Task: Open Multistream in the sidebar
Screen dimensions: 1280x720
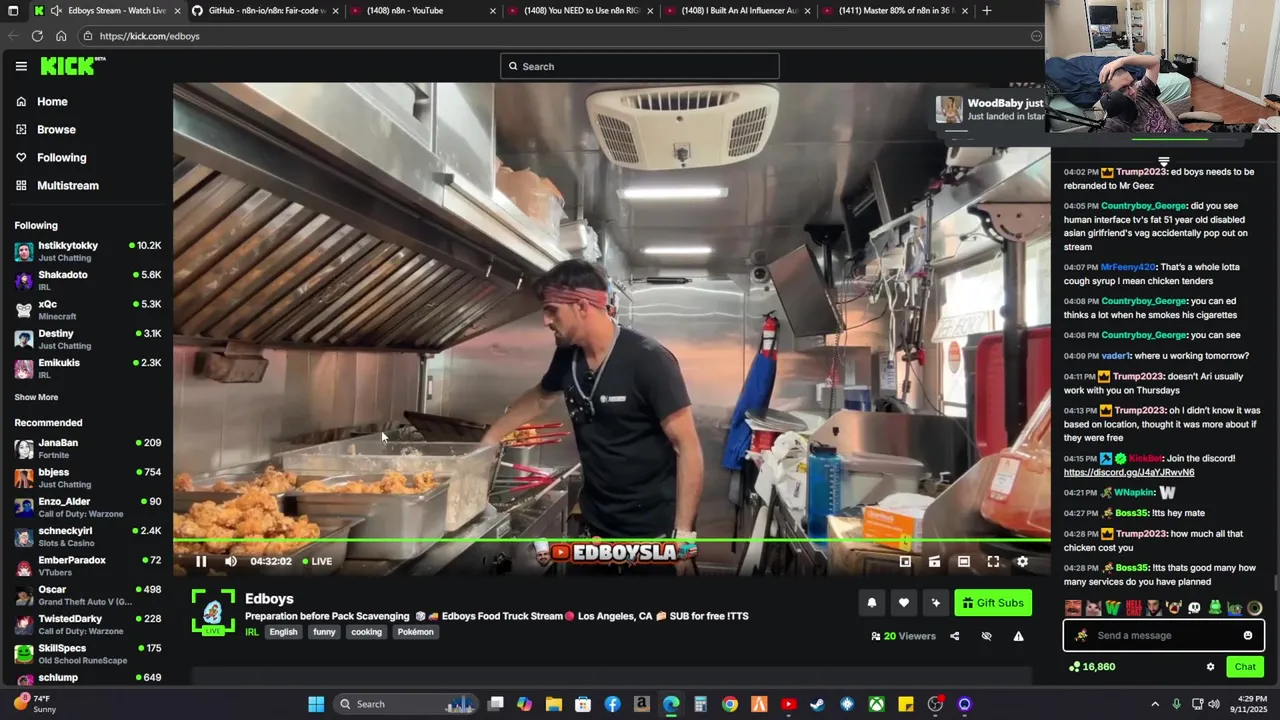Action: pyautogui.click(x=67, y=185)
